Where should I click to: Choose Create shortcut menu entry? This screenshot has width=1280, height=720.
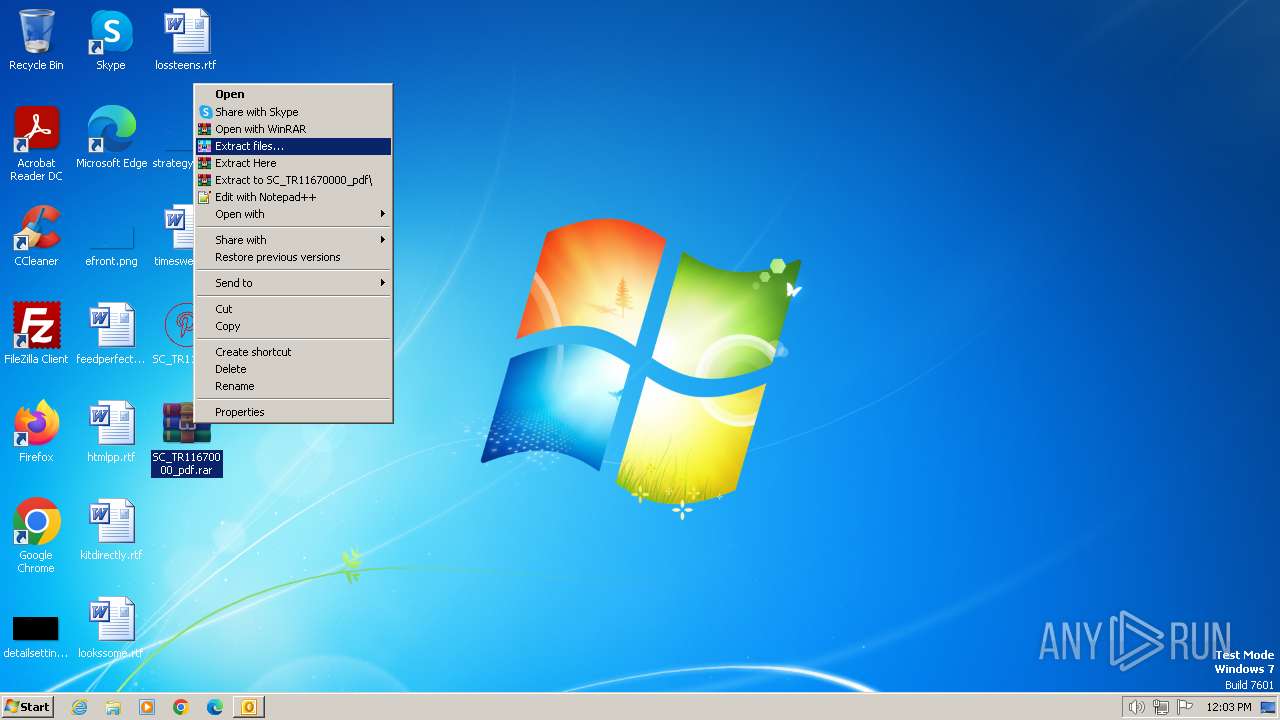(293, 352)
